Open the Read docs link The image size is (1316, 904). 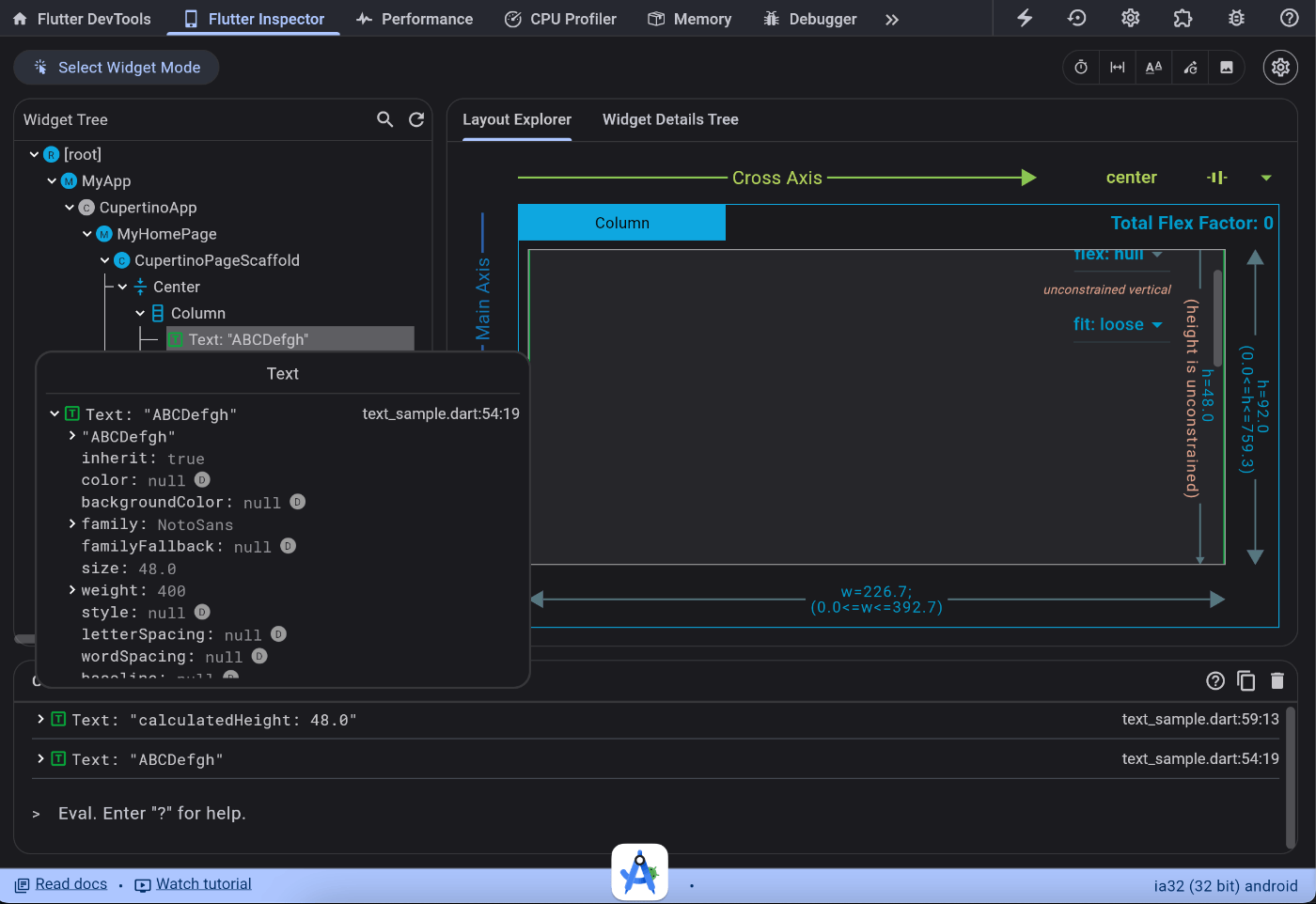[61, 884]
